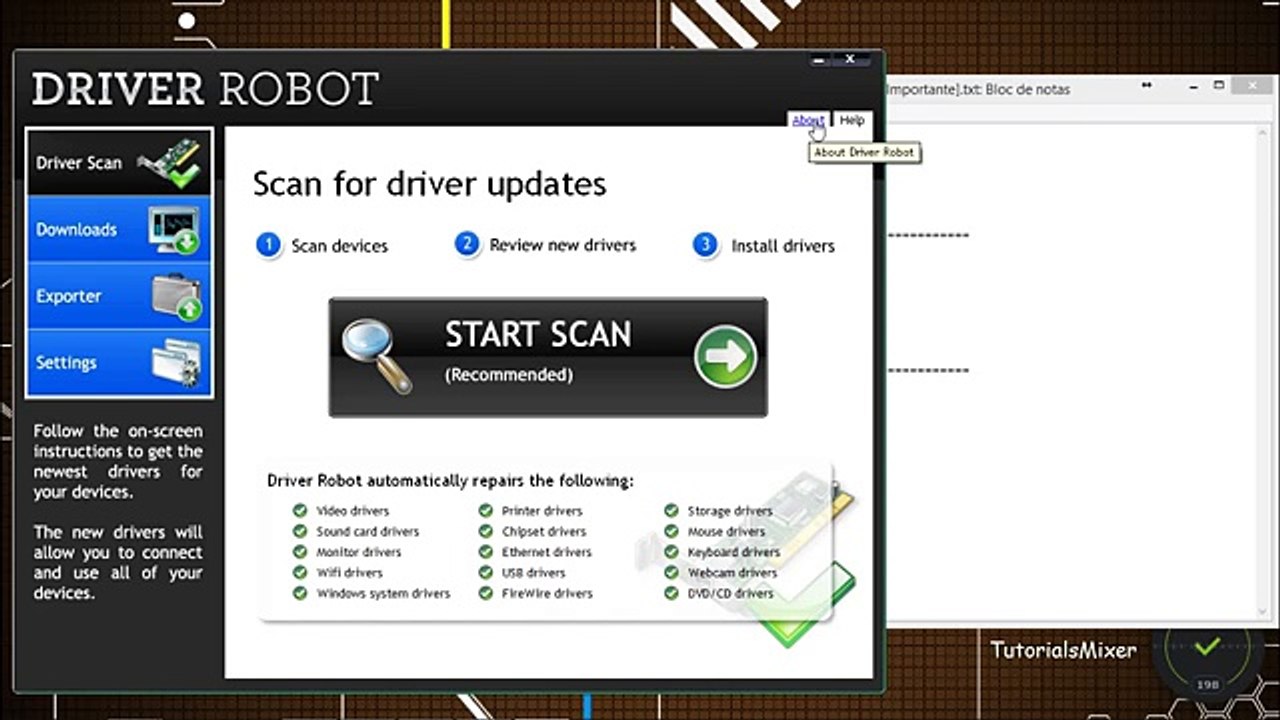Click the green check beside Printer drivers
The width and height of the screenshot is (1280, 720).
pyautogui.click(x=486, y=510)
